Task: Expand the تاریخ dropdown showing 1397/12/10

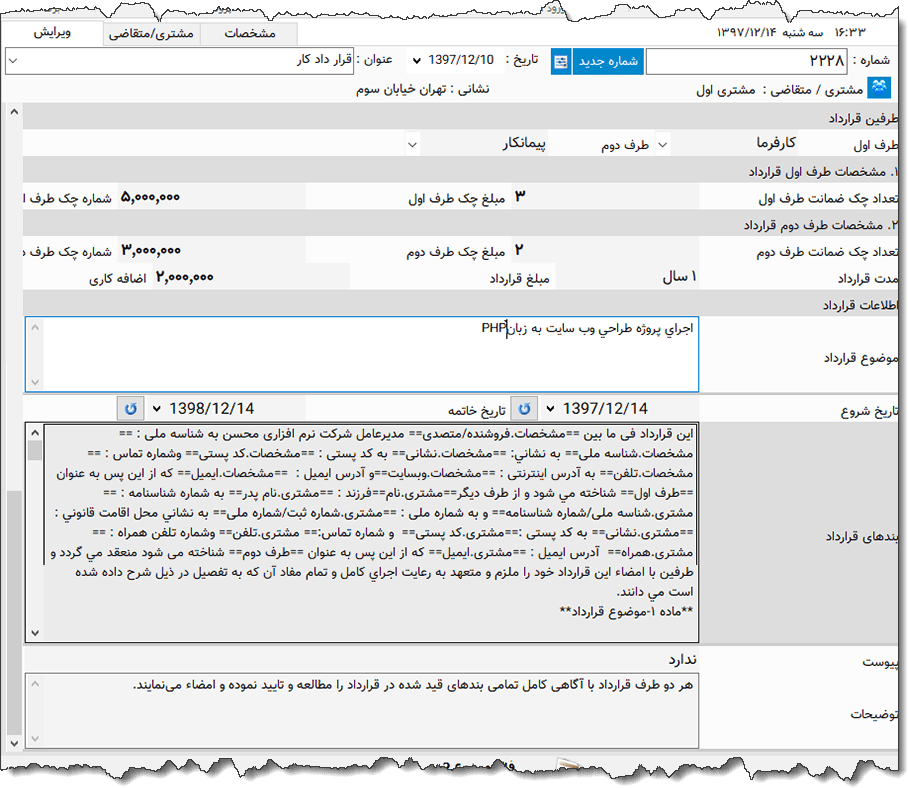Action: click(x=416, y=61)
